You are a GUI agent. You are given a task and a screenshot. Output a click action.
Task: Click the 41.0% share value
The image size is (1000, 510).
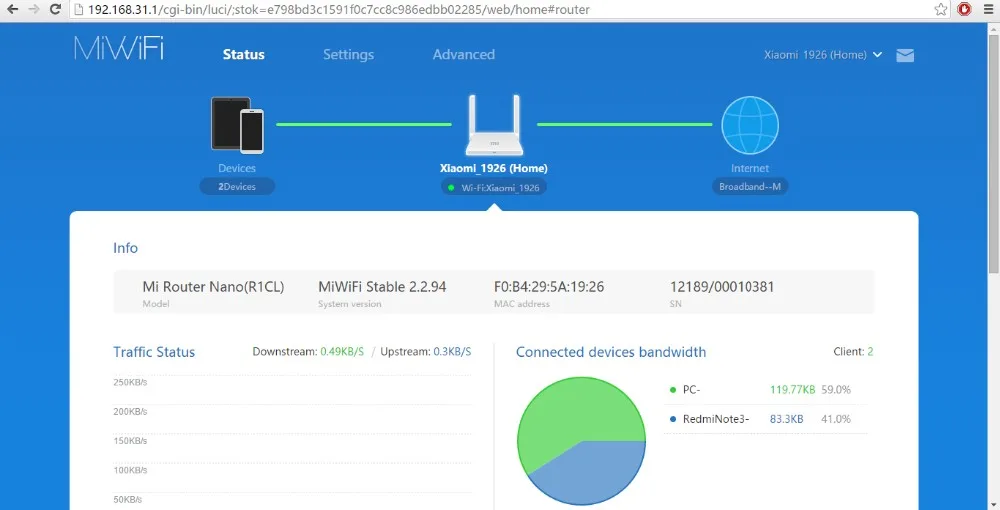pos(836,419)
